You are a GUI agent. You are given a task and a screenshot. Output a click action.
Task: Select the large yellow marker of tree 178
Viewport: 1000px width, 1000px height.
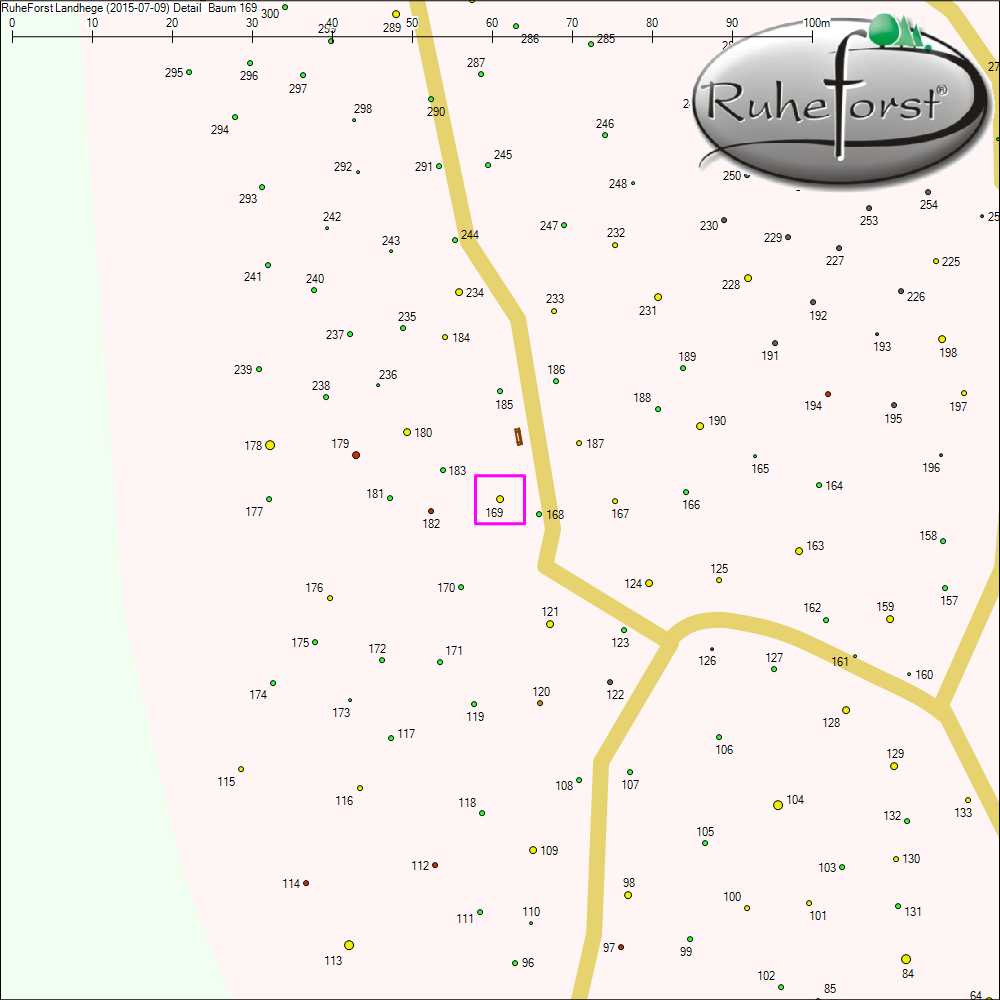tap(270, 445)
